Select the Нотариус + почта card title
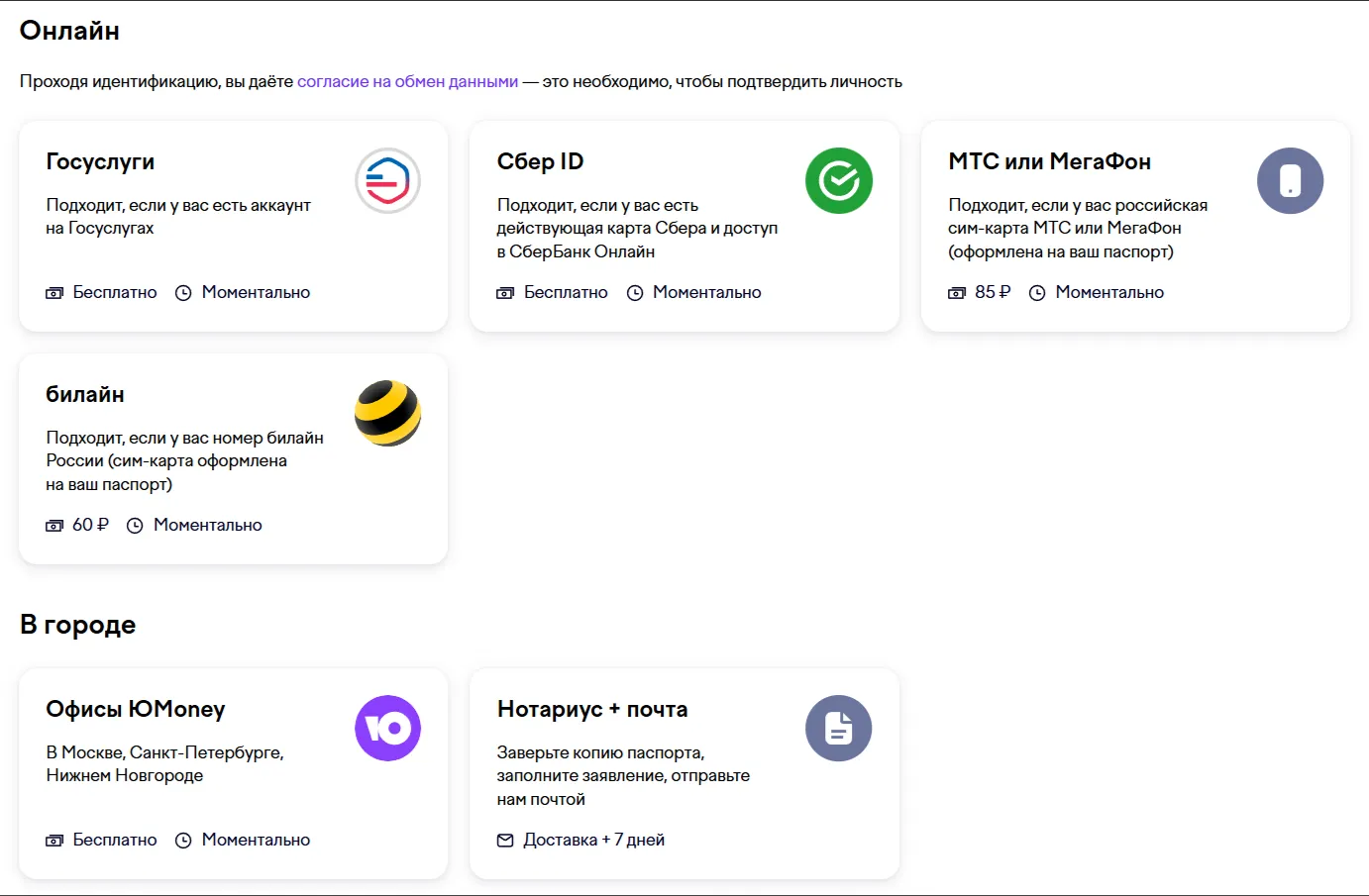Viewport: 1369px width, 896px height. pyautogui.click(x=592, y=709)
